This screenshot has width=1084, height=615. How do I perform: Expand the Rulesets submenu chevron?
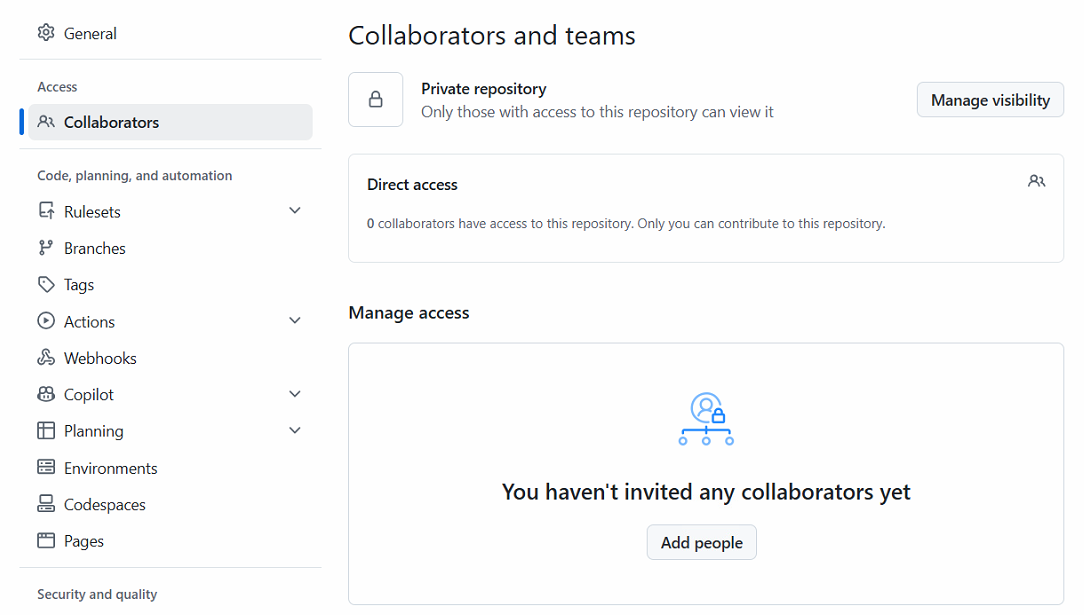[295, 211]
